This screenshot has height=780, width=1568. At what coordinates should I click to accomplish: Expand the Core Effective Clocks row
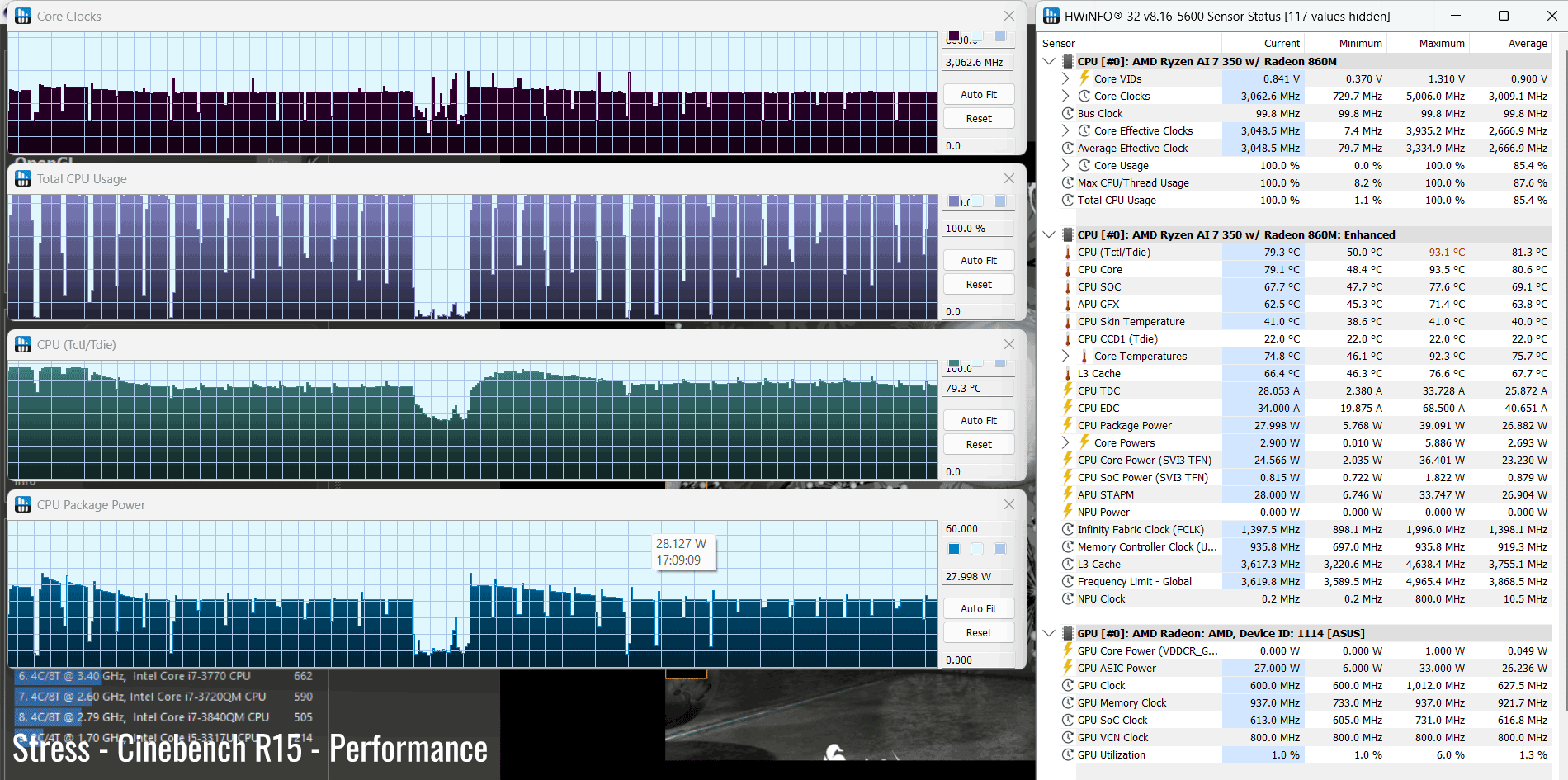1065,130
